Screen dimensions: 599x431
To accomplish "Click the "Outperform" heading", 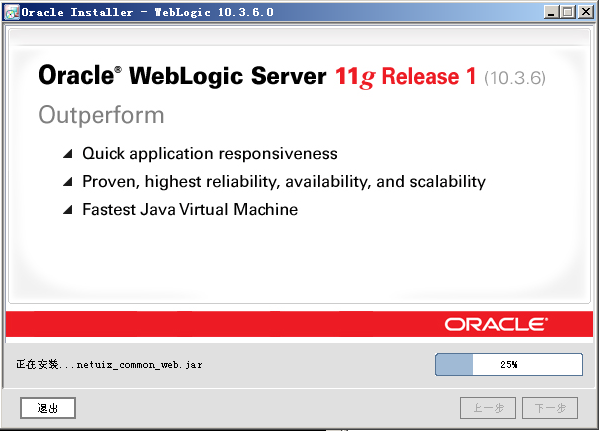I will tap(101, 115).
